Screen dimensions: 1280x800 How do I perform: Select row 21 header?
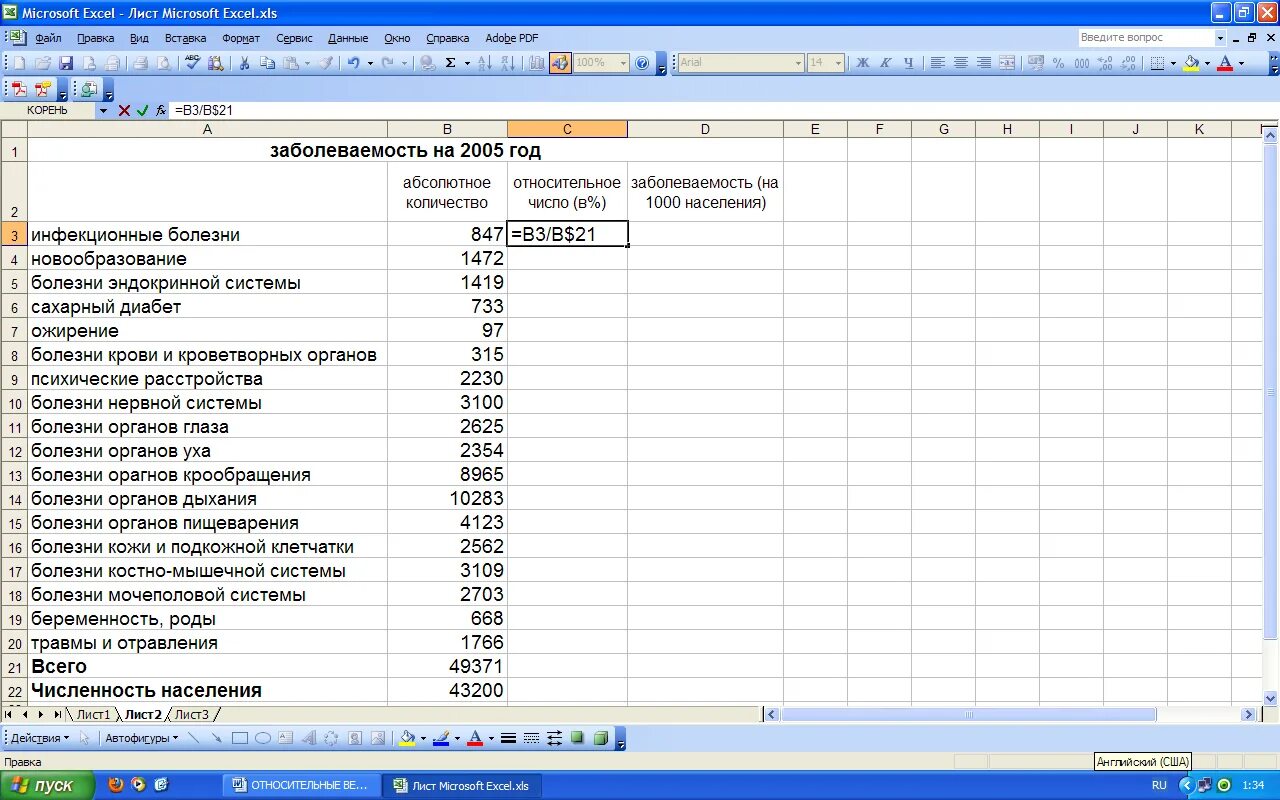pyautogui.click(x=14, y=667)
